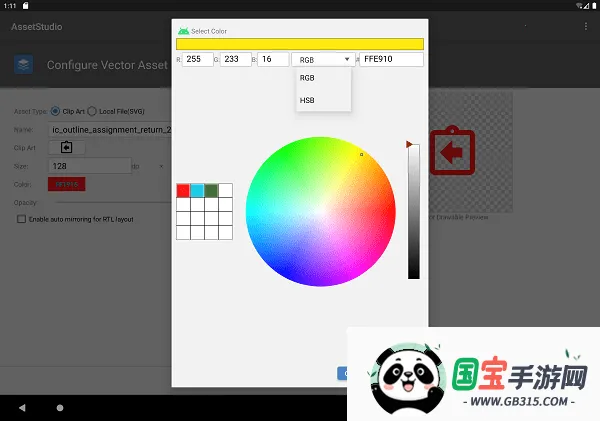Edit the B value field showing 16
Image resolution: width=600 pixels, height=421 pixels.
click(273, 59)
